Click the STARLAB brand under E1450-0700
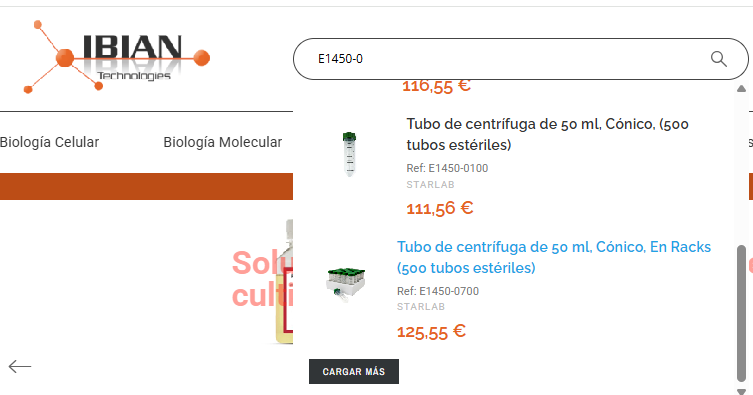 click(x=421, y=307)
